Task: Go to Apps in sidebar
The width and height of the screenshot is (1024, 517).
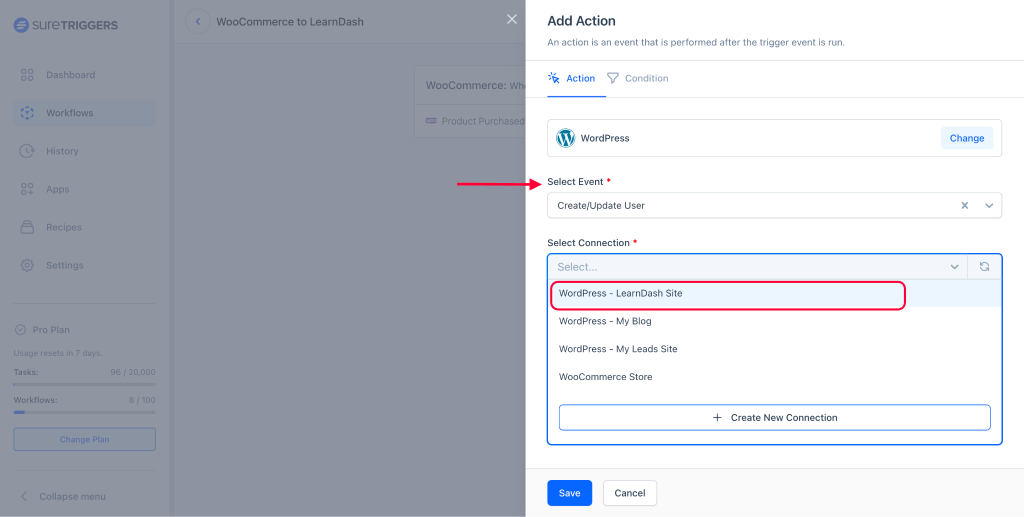Action: coord(84,189)
